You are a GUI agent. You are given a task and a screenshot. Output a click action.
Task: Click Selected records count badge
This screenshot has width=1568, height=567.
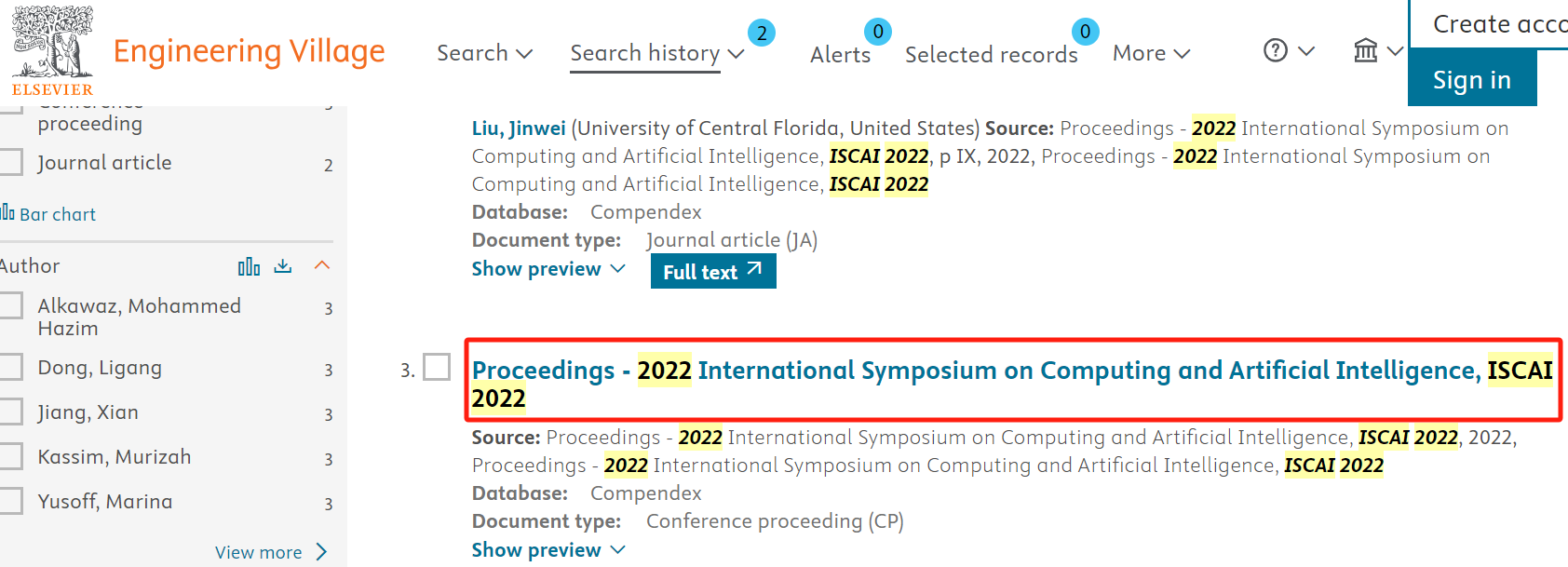[x=1085, y=33]
